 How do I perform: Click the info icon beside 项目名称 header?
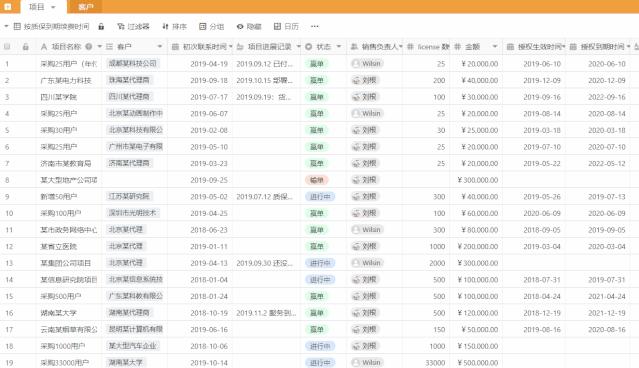pos(88,47)
